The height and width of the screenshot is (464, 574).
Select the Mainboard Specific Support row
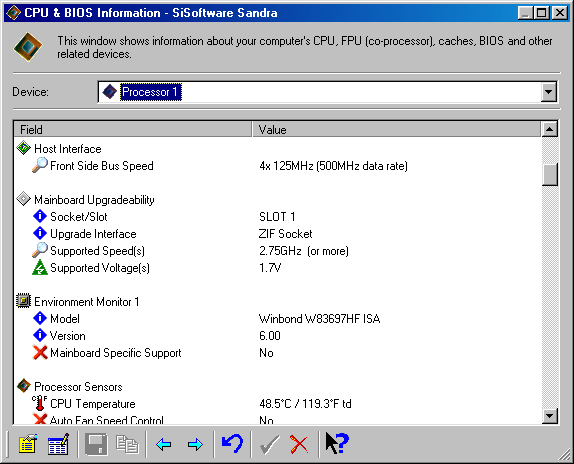click(x=277, y=352)
